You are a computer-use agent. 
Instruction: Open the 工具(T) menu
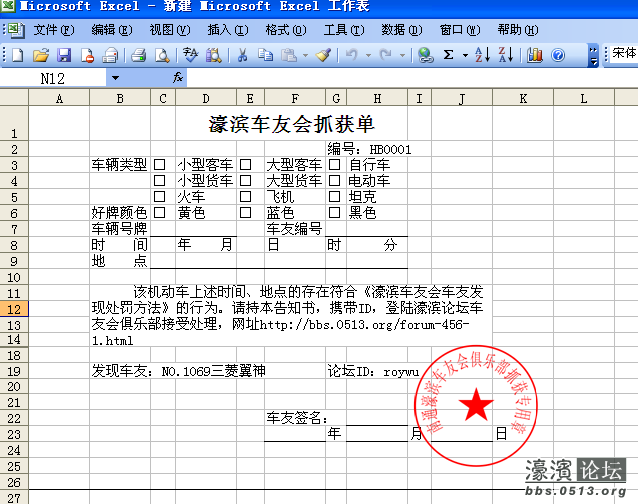(x=344, y=30)
